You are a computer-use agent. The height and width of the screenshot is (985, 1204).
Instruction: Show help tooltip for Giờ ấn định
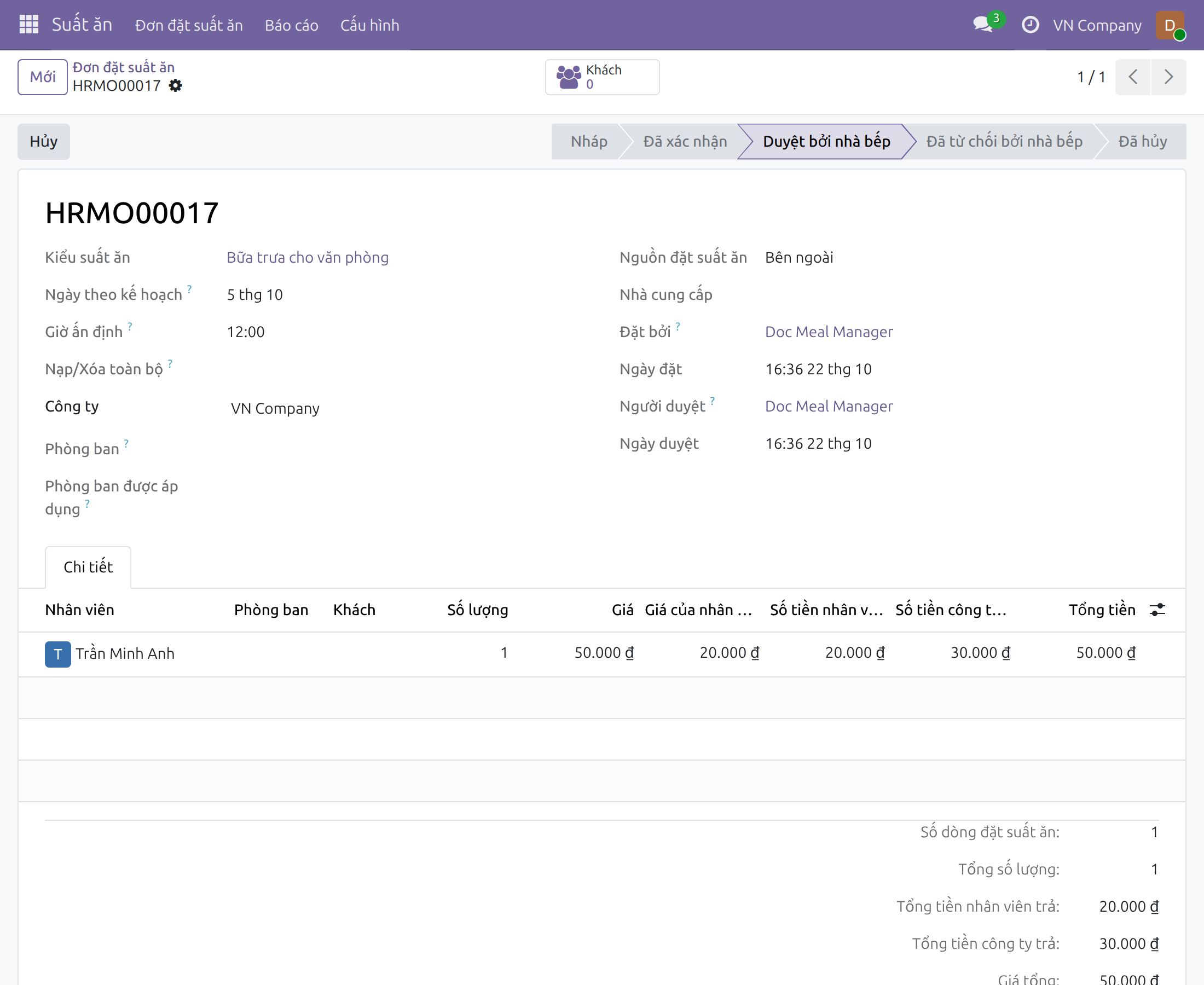(x=130, y=326)
